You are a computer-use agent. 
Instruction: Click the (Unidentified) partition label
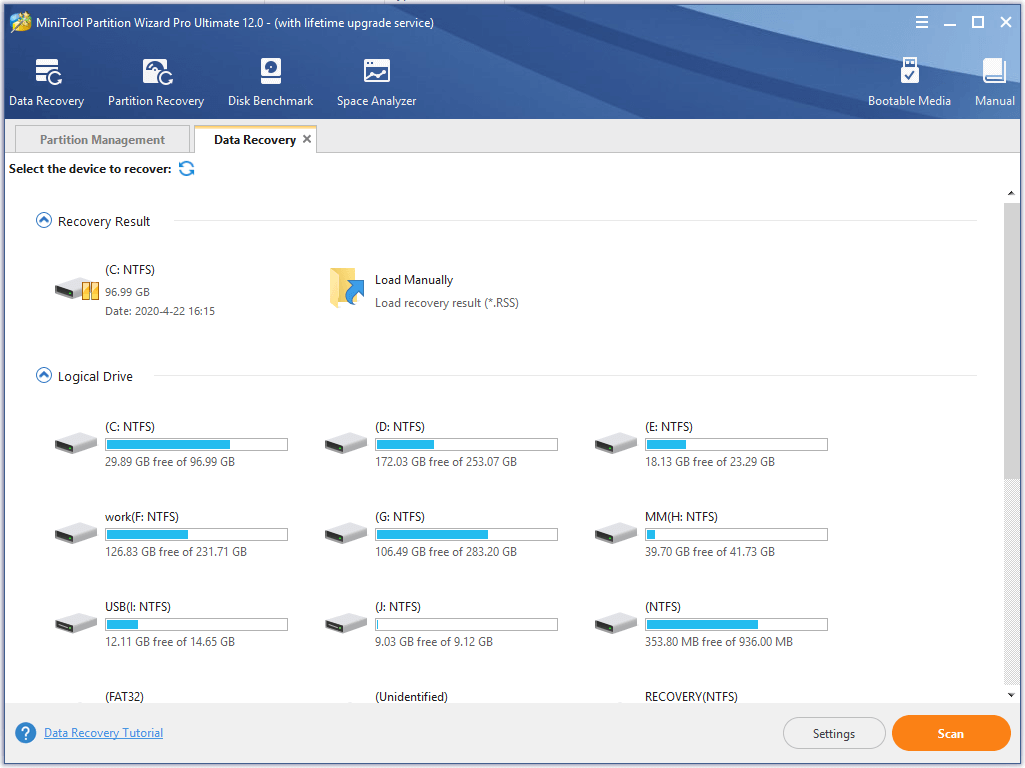[x=411, y=697]
